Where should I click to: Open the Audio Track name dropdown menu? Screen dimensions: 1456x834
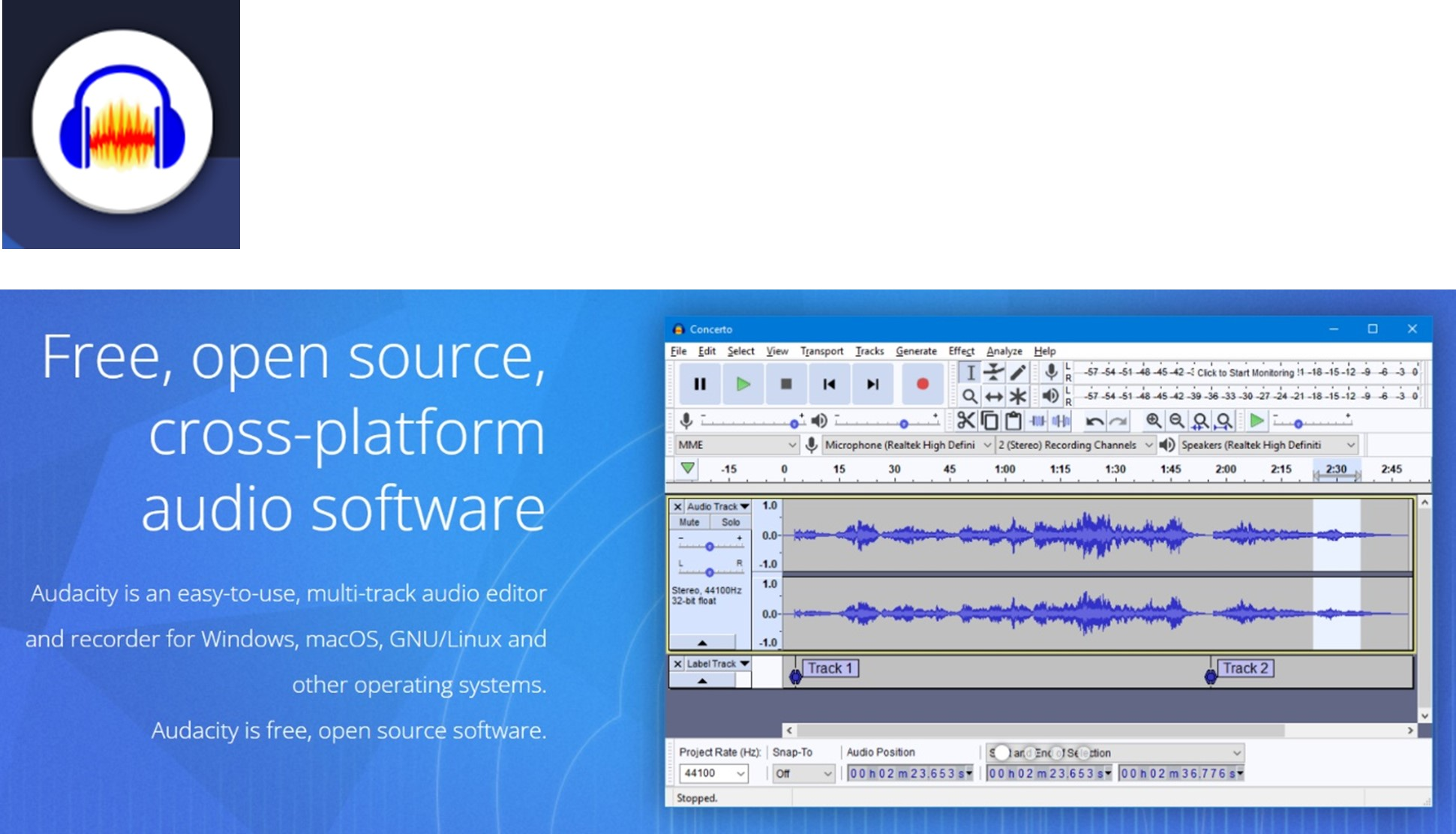[x=718, y=506]
